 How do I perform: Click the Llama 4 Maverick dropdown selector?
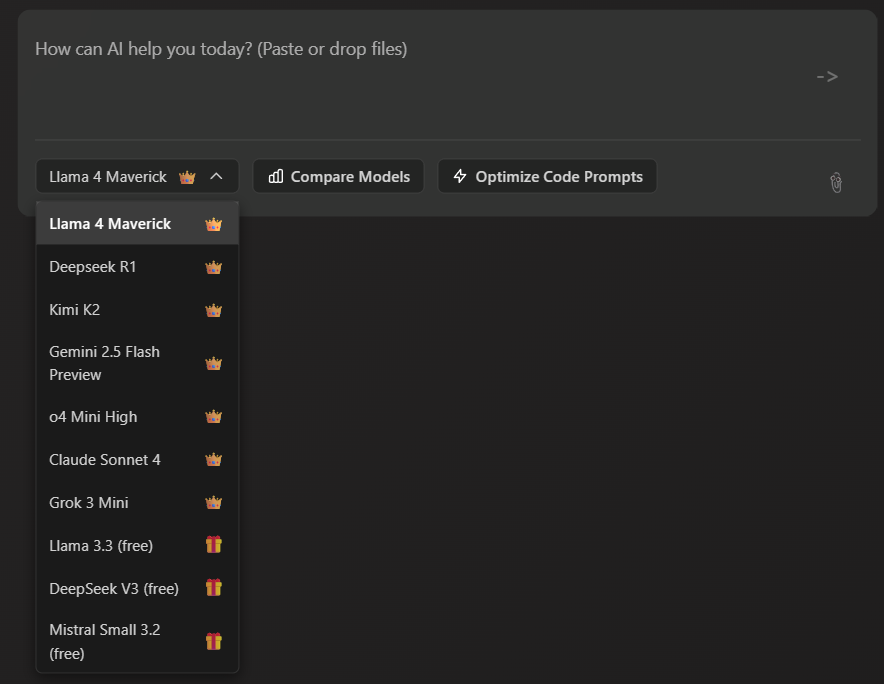click(x=137, y=176)
